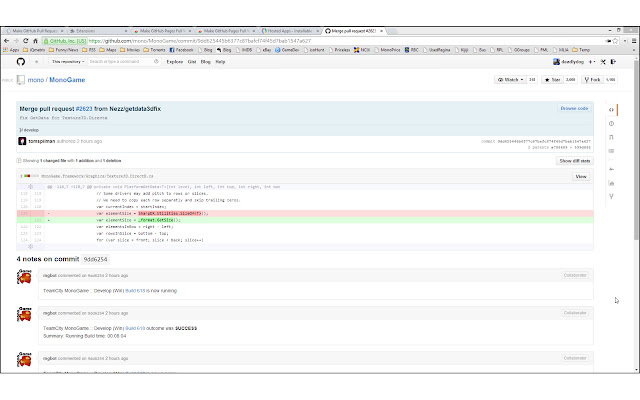
Task: Open the mono owner link
Action: (36, 80)
